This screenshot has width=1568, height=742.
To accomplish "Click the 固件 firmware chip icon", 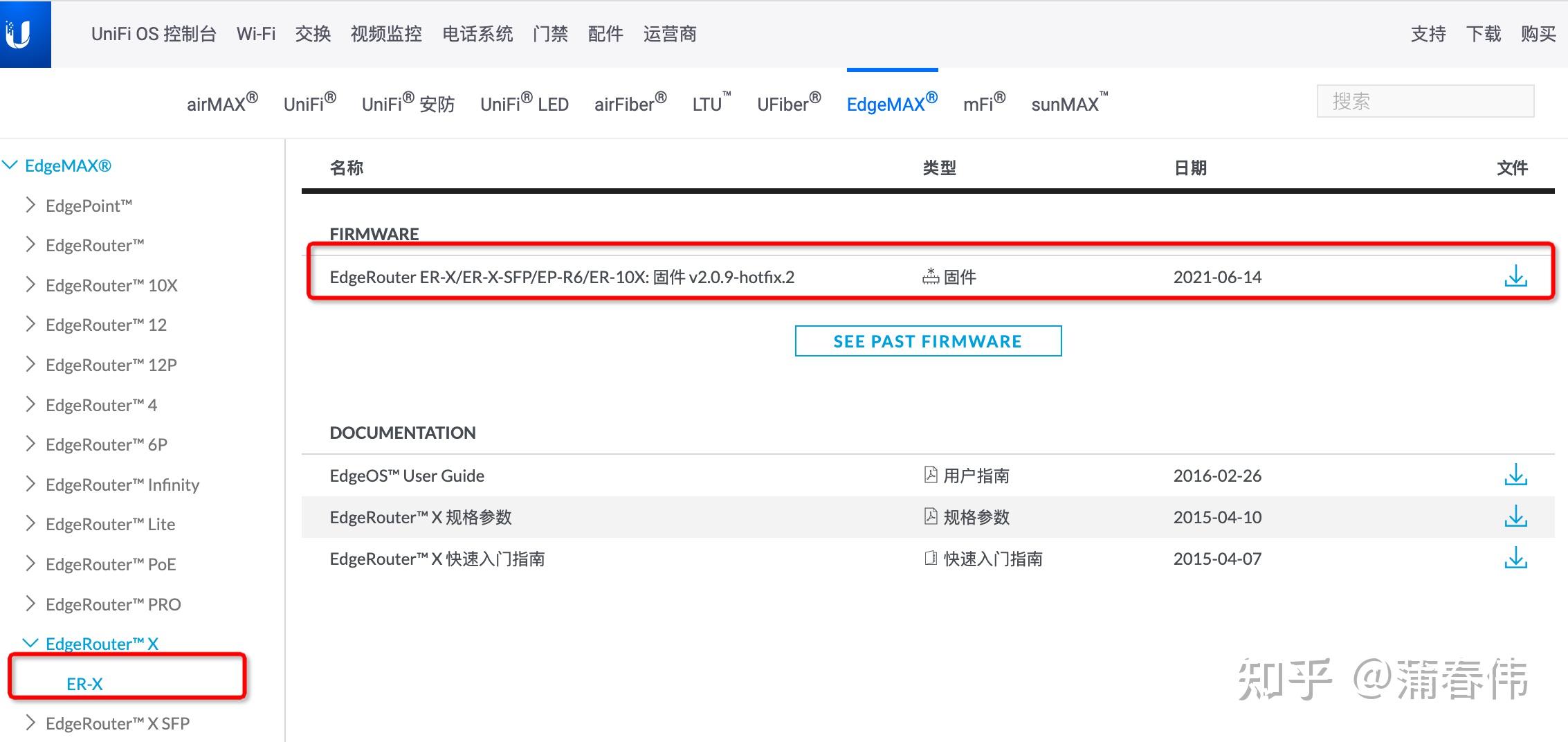I will click(930, 275).
